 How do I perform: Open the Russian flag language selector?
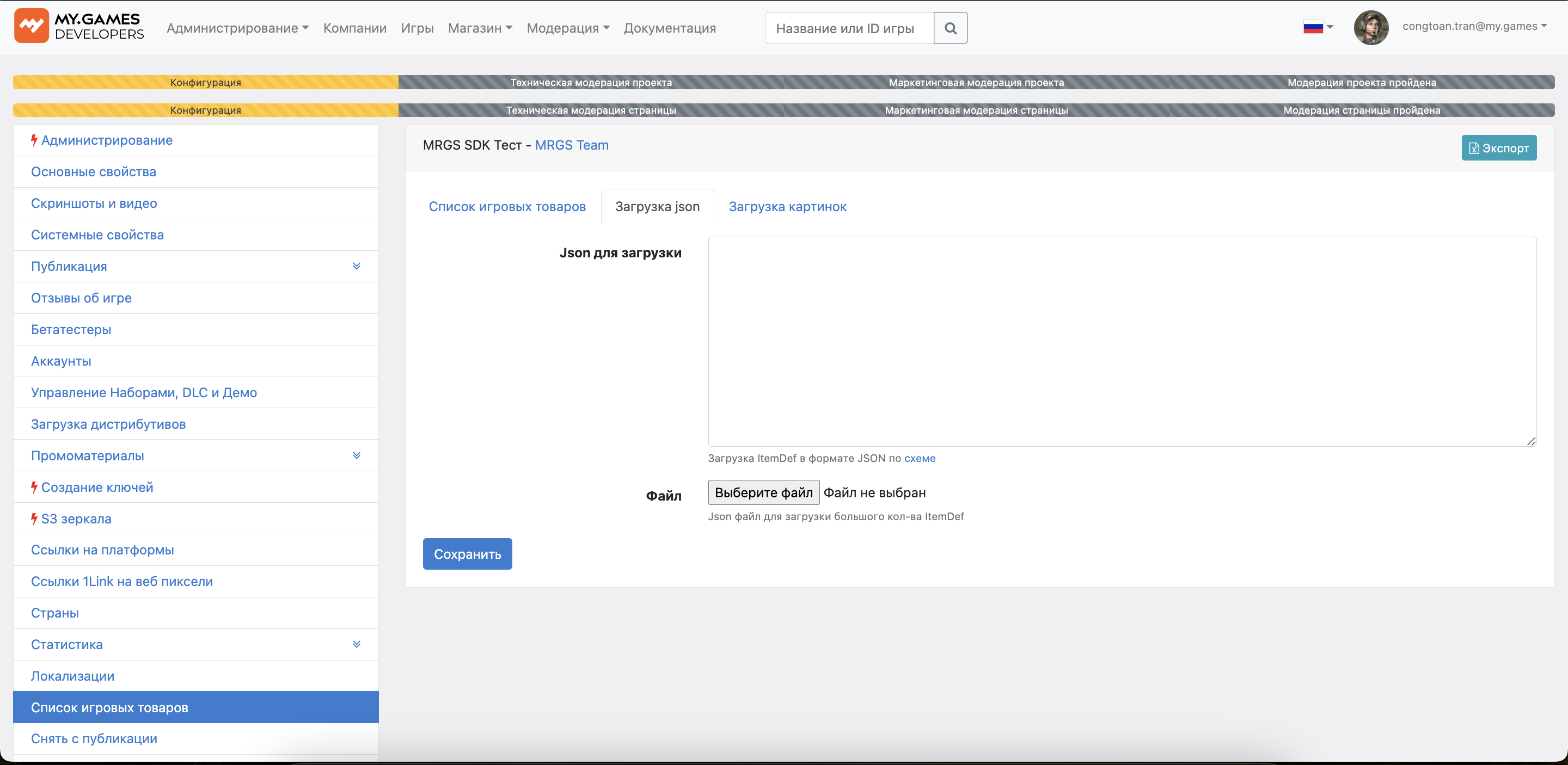click(1318, 27)
